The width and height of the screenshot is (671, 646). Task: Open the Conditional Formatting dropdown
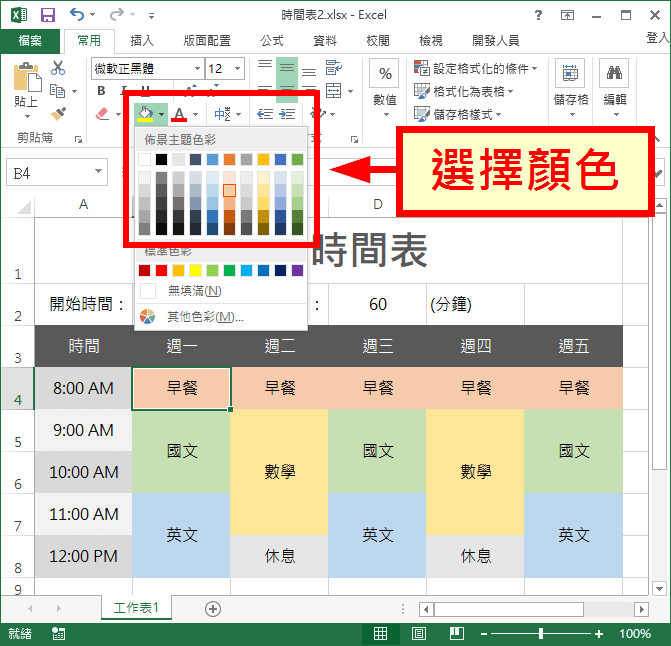click(475, 68)
